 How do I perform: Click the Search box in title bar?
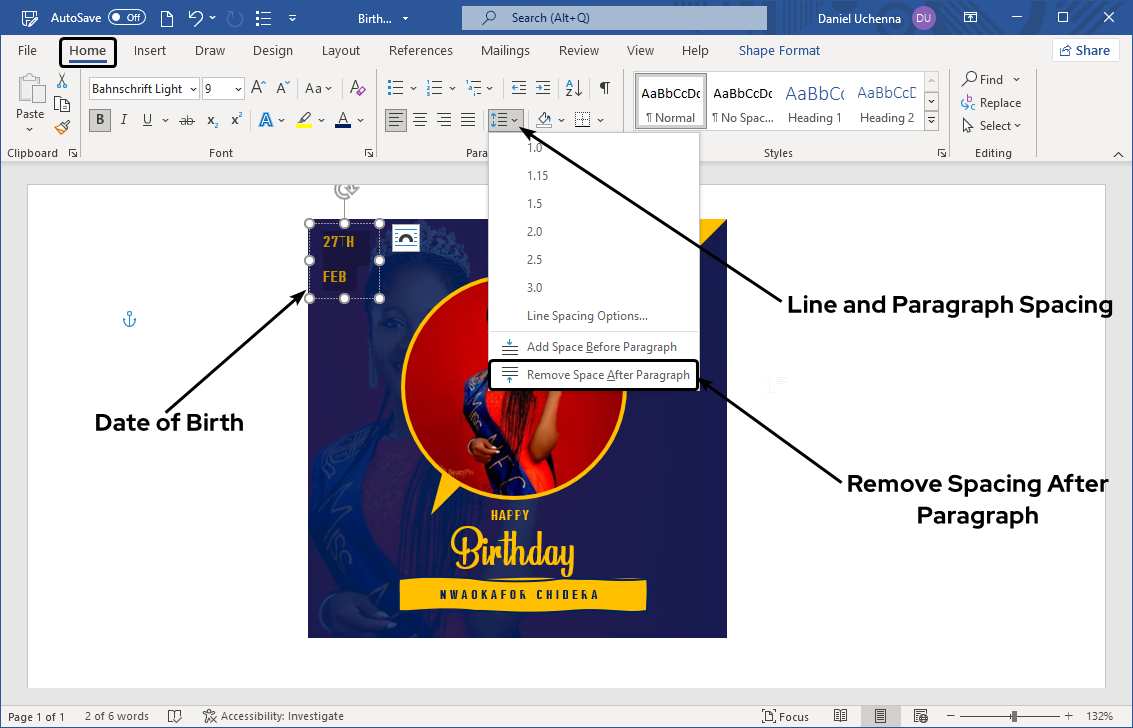coord(614,17)
